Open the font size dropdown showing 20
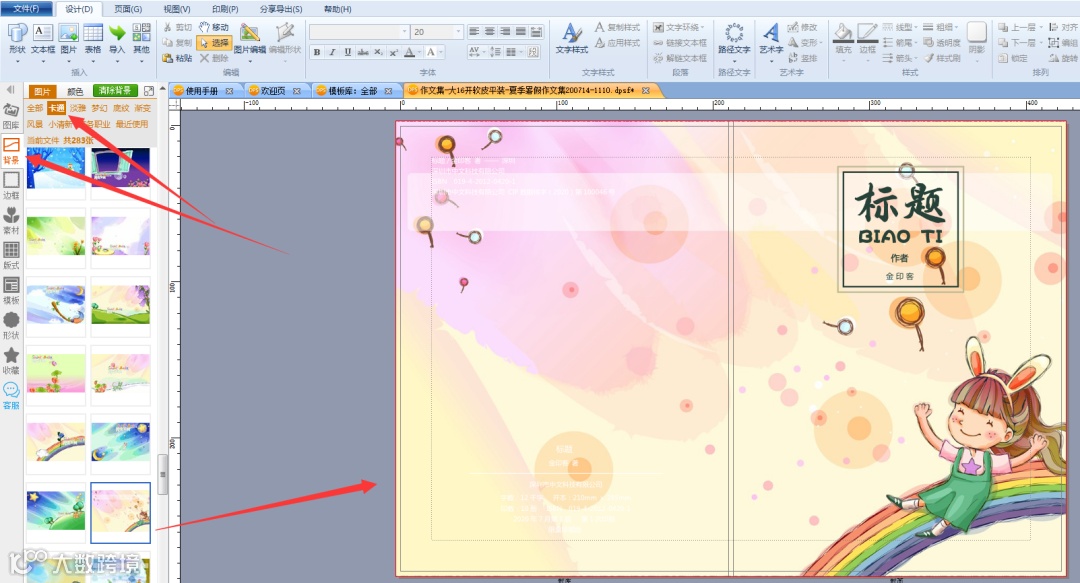This screenshot has height=583, width=1080. pos(458,32)
